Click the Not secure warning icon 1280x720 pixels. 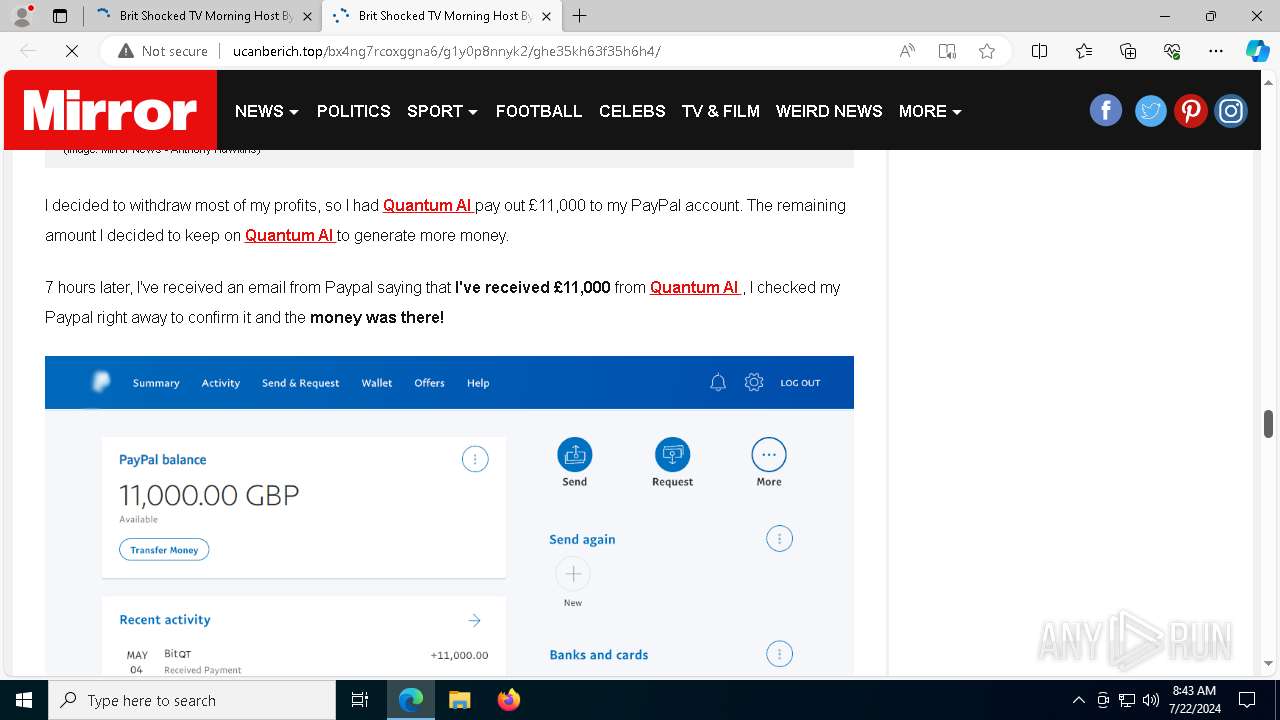pos(126,51)
